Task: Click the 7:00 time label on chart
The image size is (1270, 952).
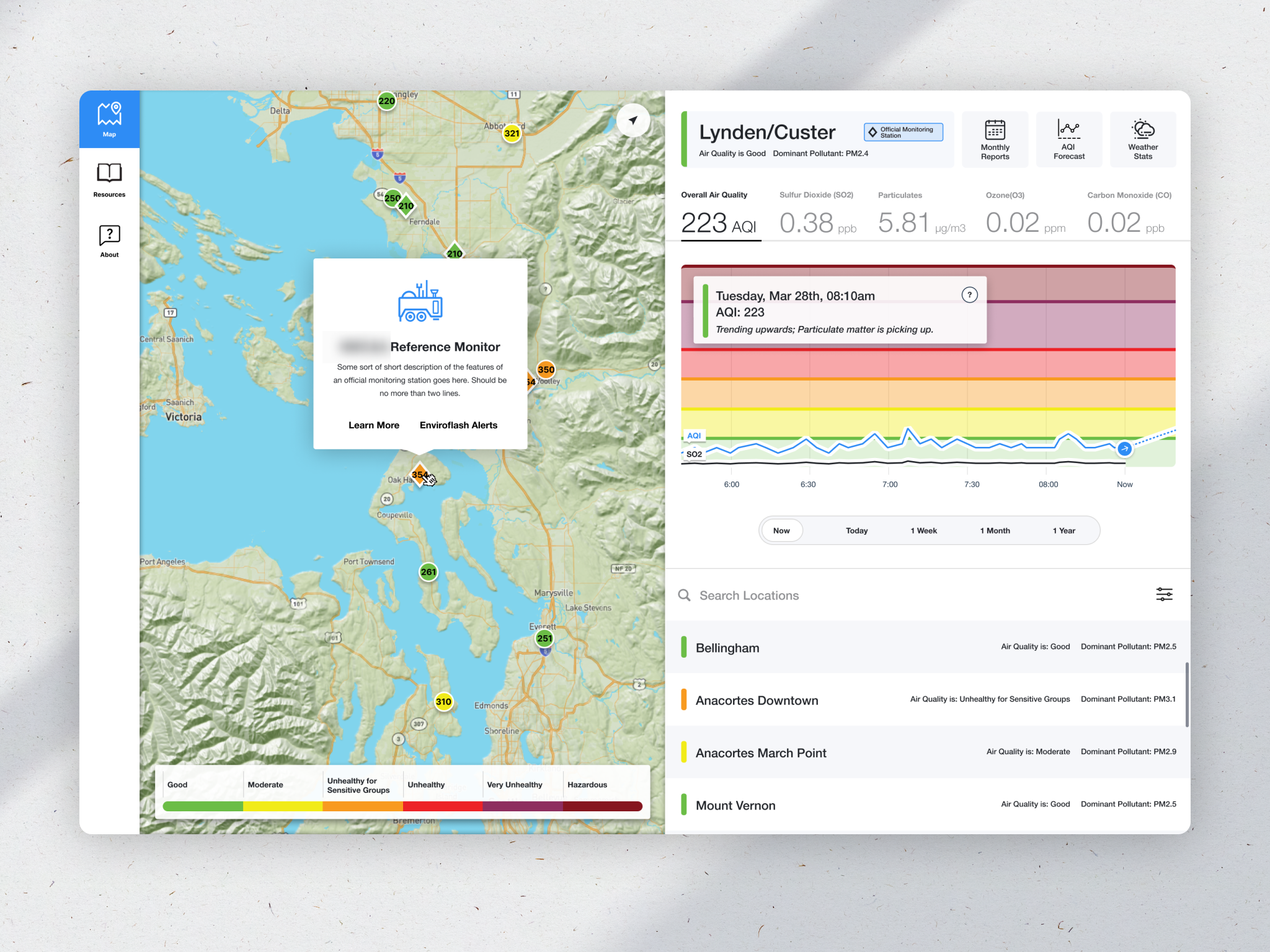Action: (890, 485)
